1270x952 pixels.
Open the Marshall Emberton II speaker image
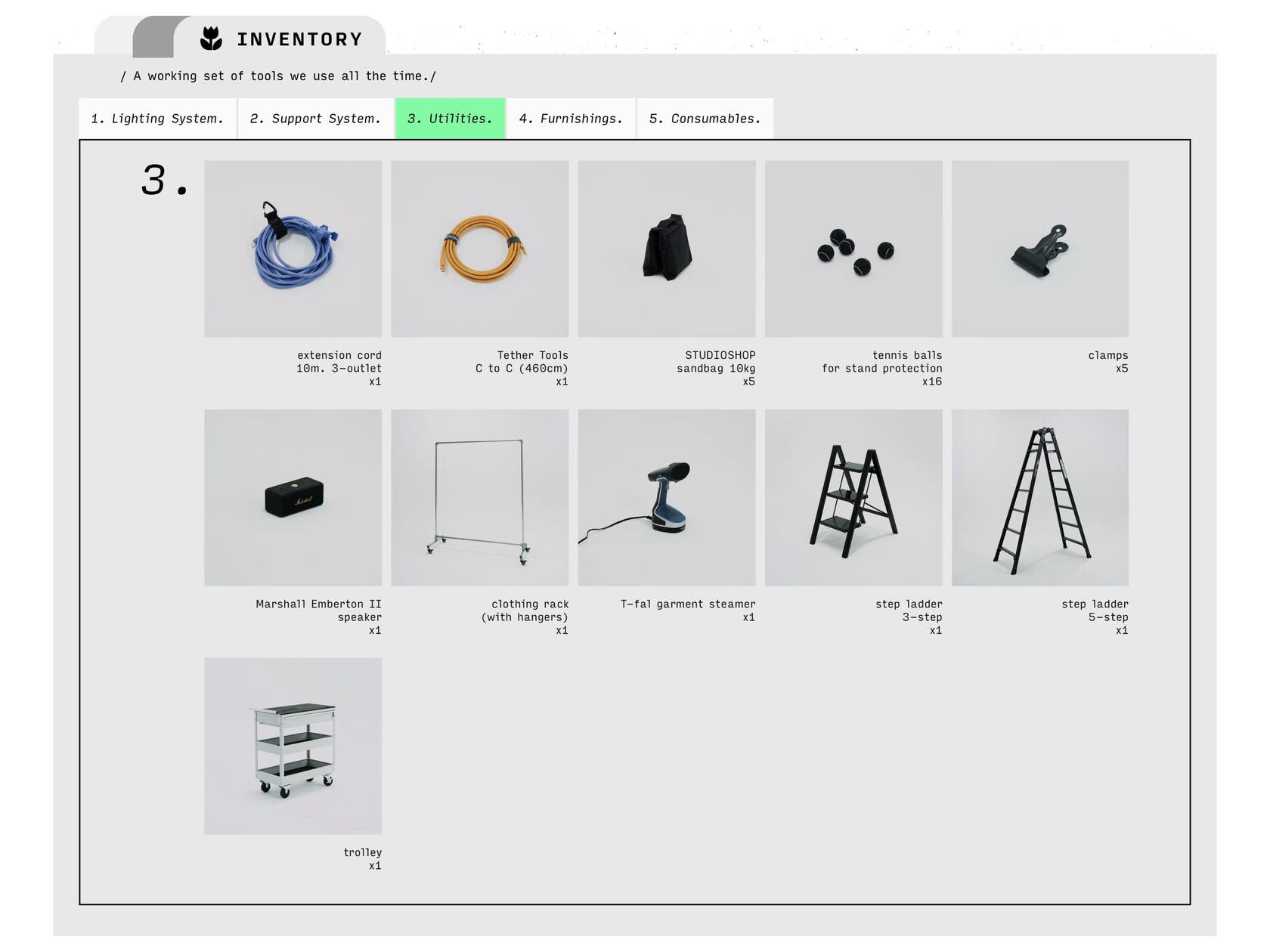pos(293,497)
